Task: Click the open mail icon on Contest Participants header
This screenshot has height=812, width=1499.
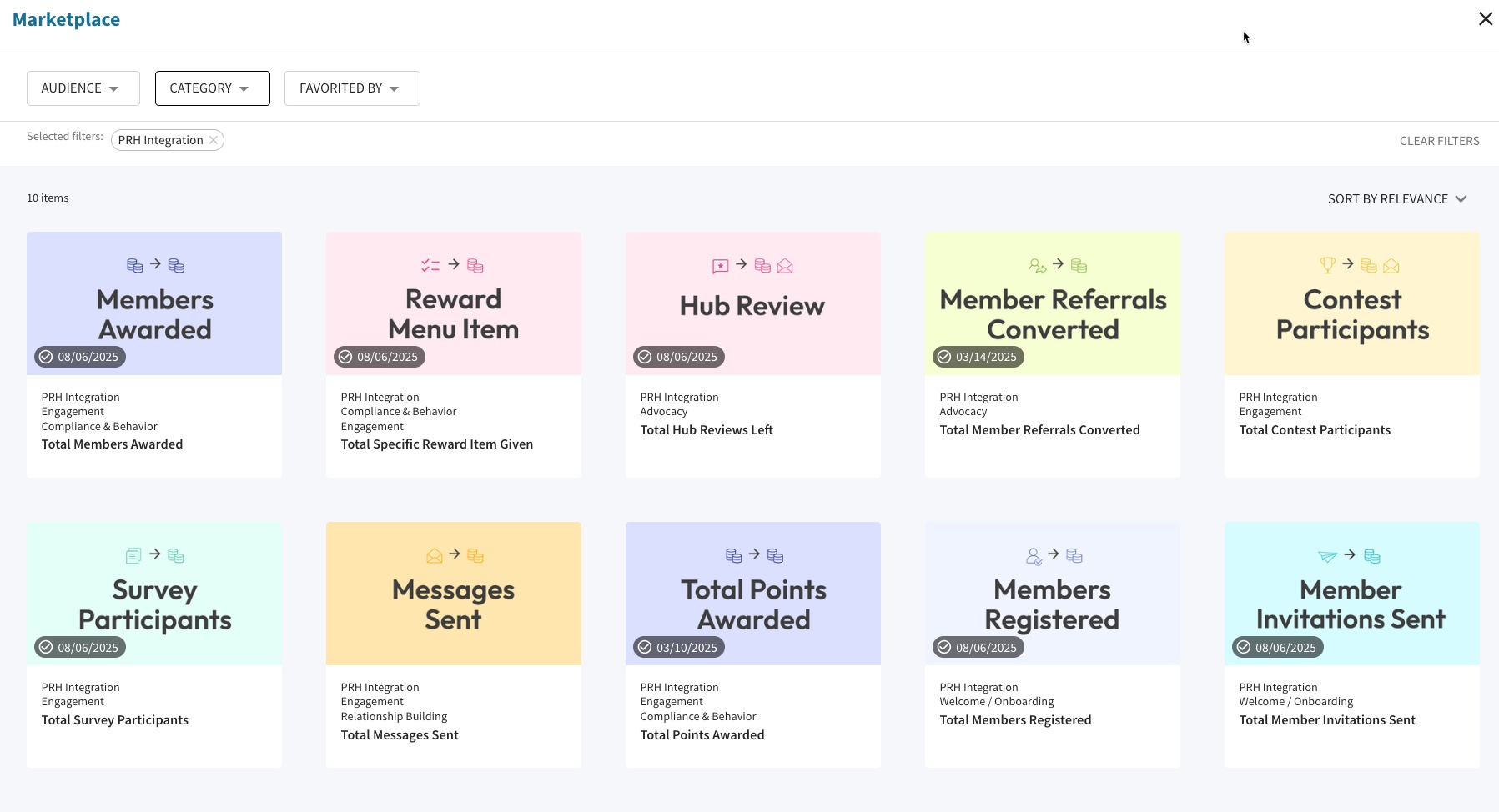Action: [1390, 265]
